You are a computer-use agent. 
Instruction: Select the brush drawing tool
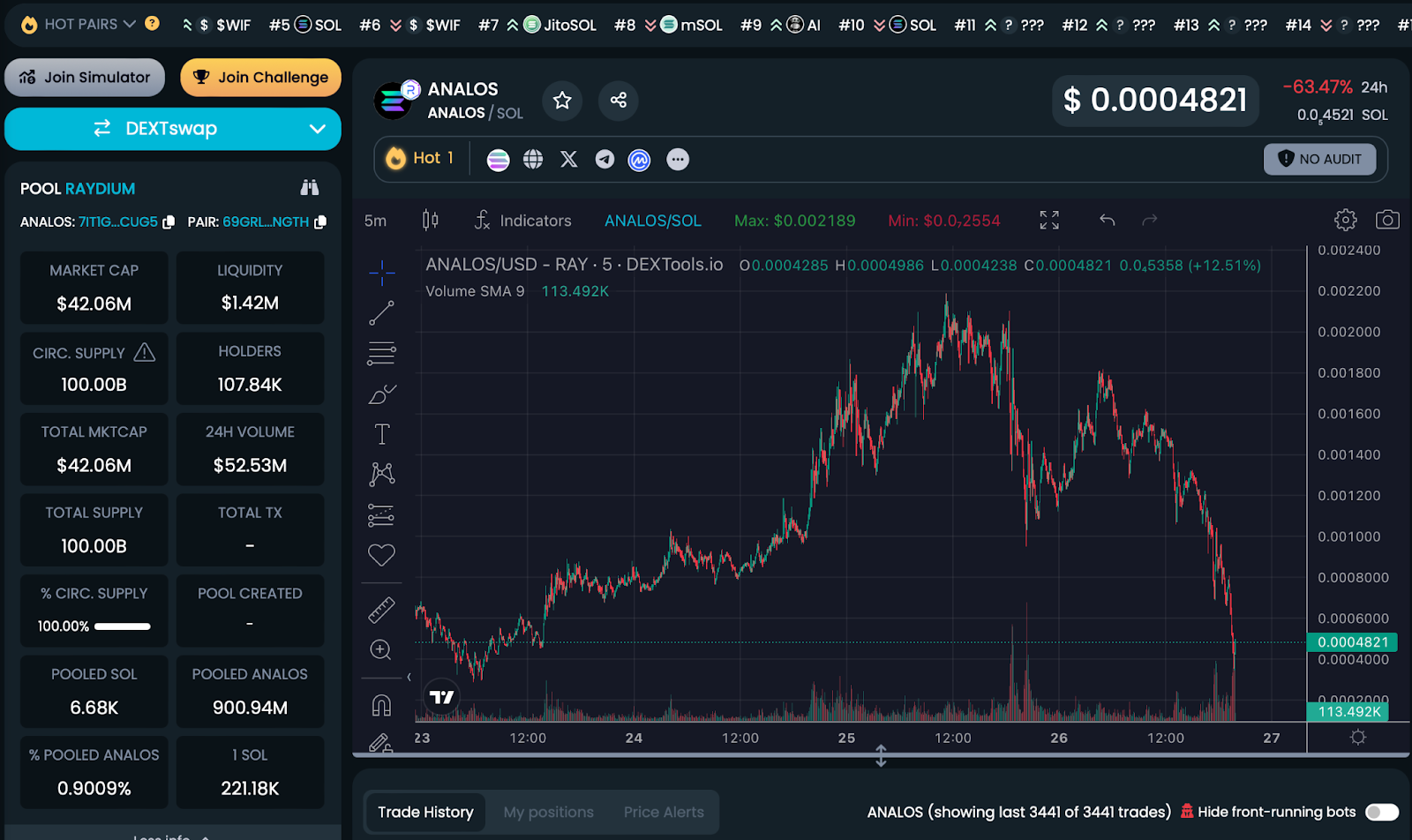tap(382, 394)
